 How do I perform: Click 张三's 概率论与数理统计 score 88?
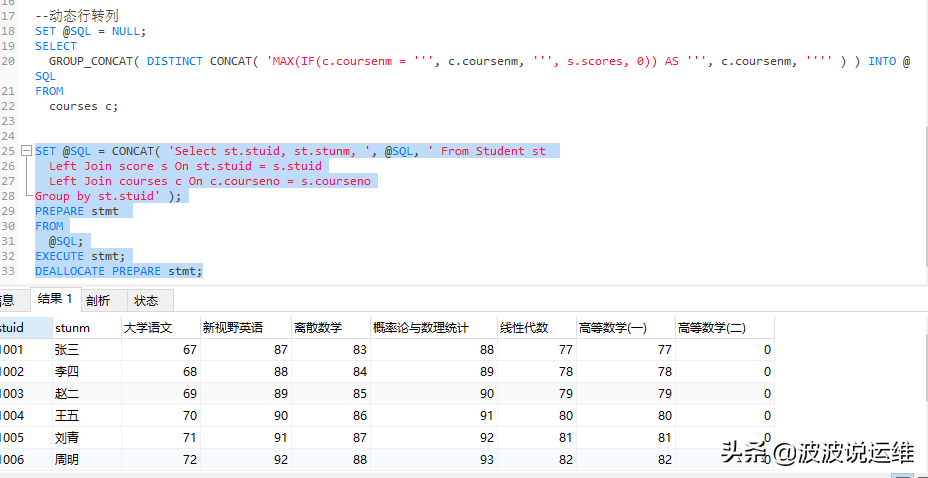434,350
